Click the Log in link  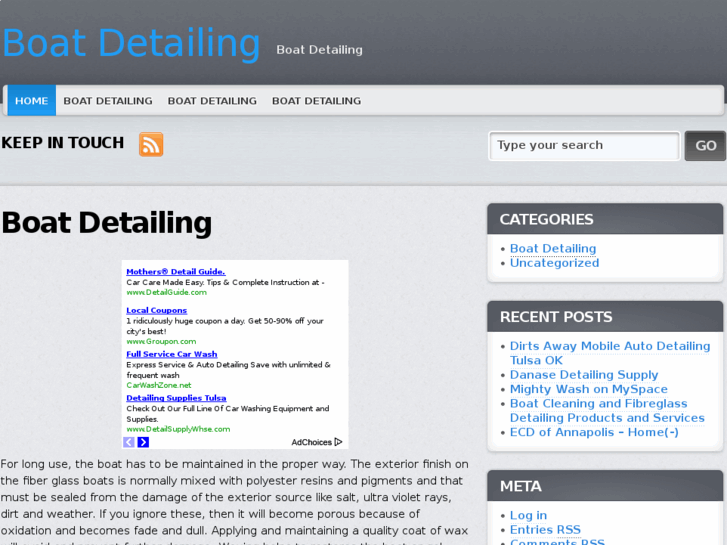pyautogui.click(x=529, y=515)
